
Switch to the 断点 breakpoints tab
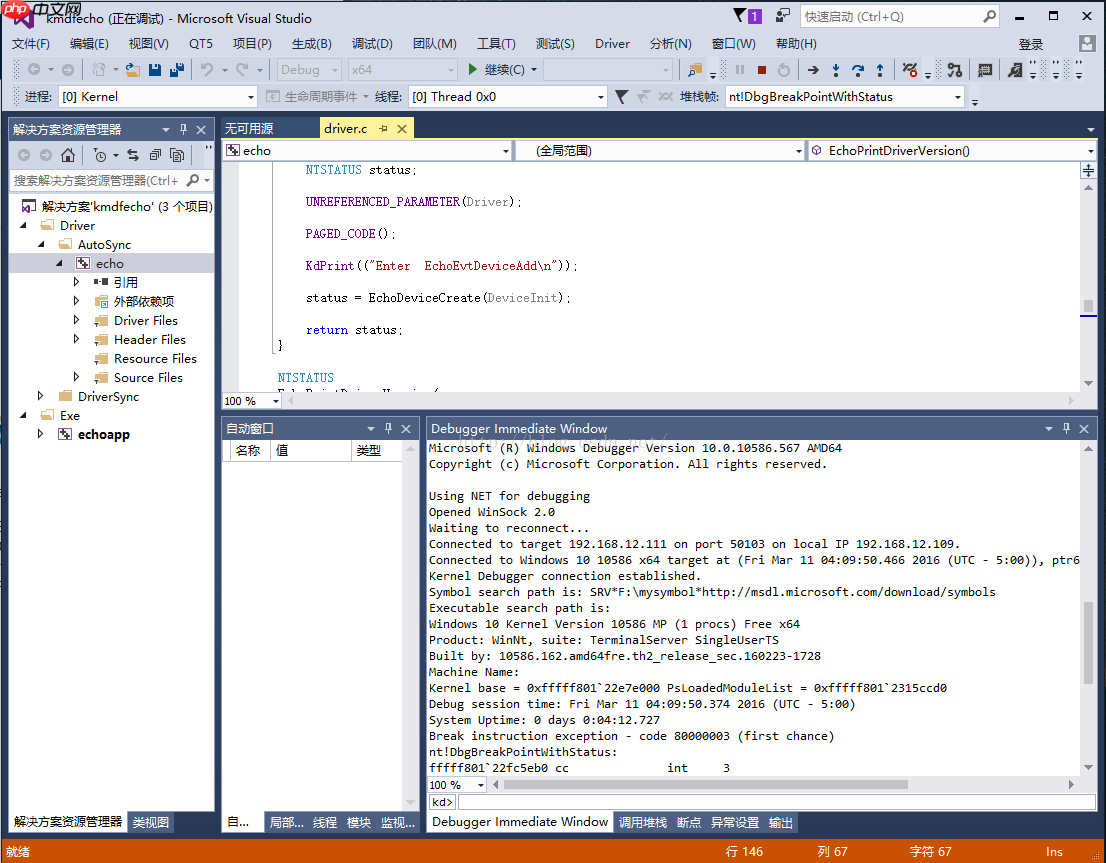click(x=692, y=822)
